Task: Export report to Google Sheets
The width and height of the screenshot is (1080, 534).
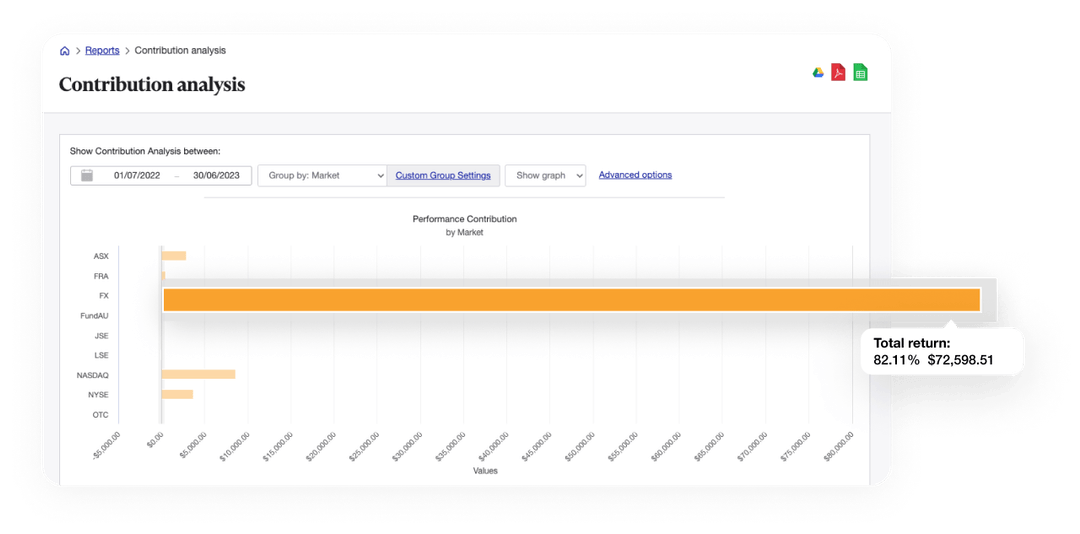Action: click(860, 72)
